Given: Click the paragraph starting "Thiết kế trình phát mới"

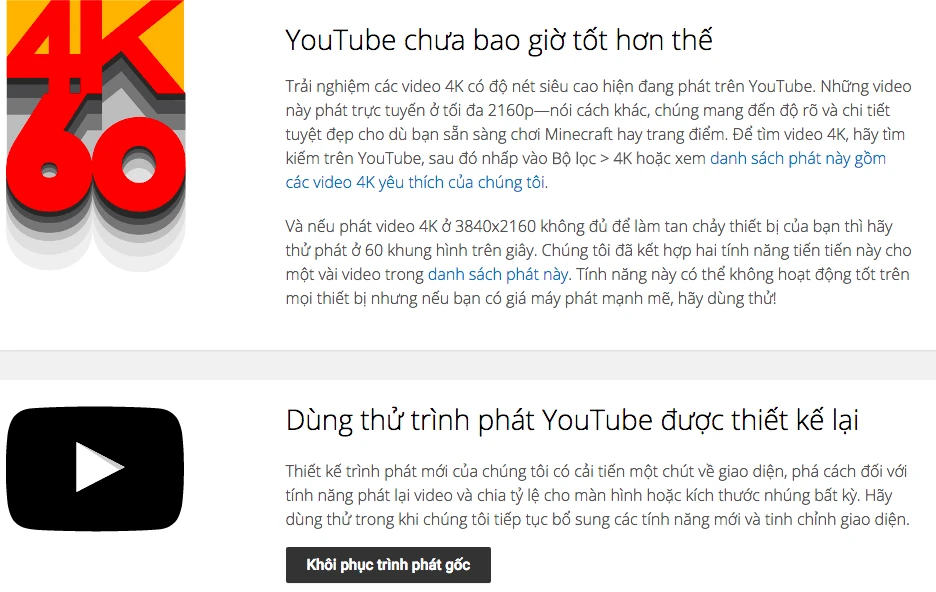Looking at the screenshot, I should 597,495.
